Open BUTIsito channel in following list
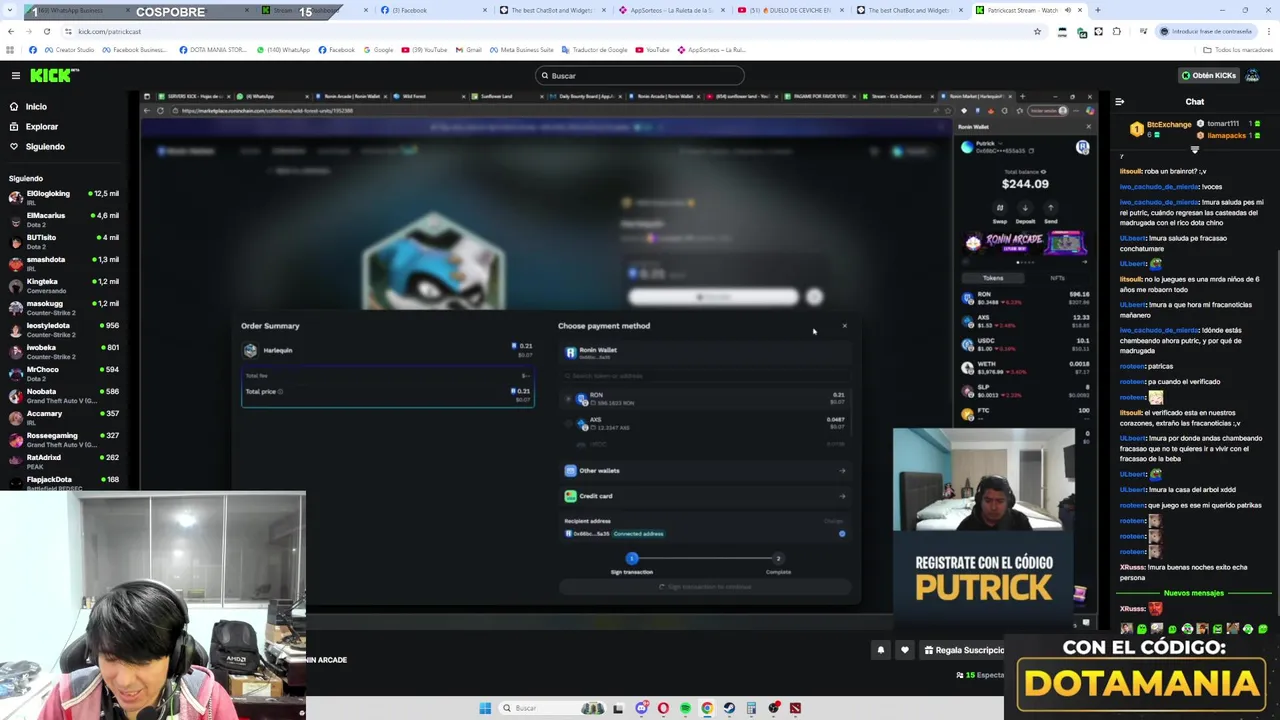 (64, 241)
